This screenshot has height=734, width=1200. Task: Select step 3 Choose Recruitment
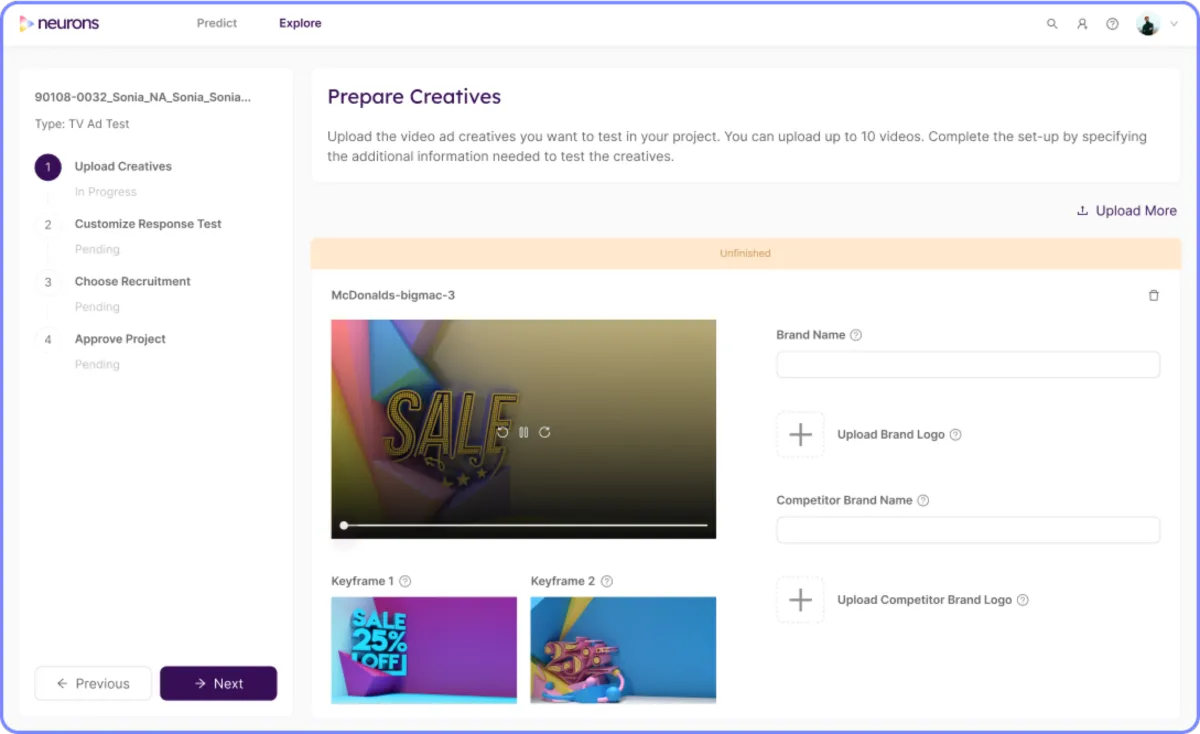tap(132, 281)
